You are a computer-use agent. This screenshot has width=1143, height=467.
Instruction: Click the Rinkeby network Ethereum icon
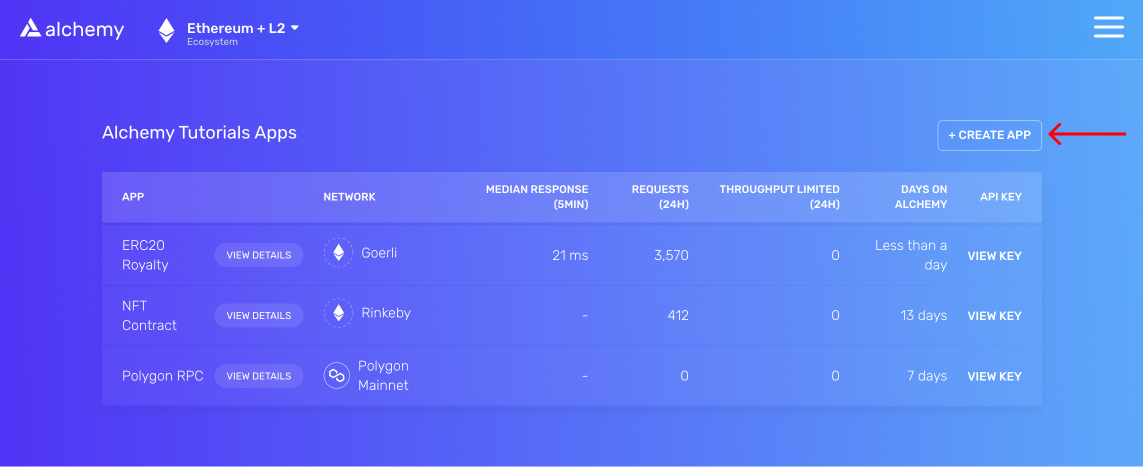pyautogui.click(x=338, y=314)
